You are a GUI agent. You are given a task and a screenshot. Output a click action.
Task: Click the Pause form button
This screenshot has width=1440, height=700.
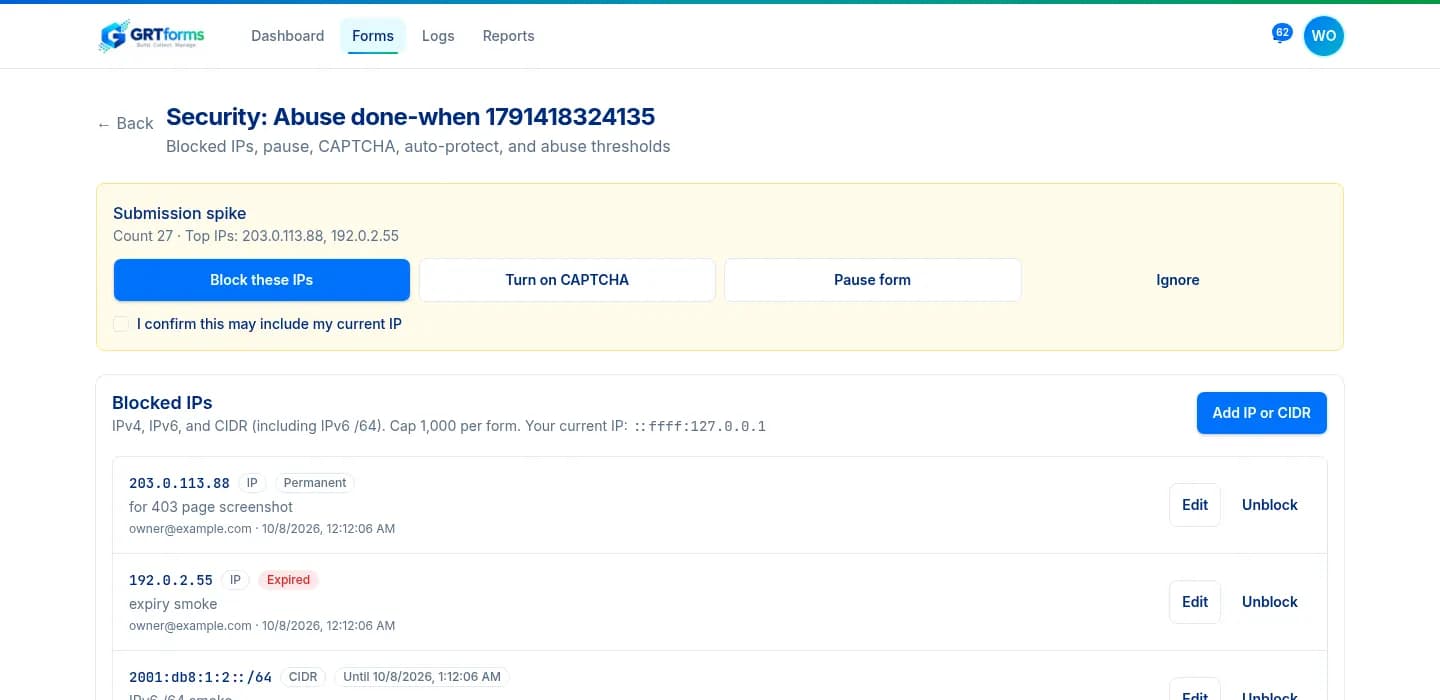(872, 280)
